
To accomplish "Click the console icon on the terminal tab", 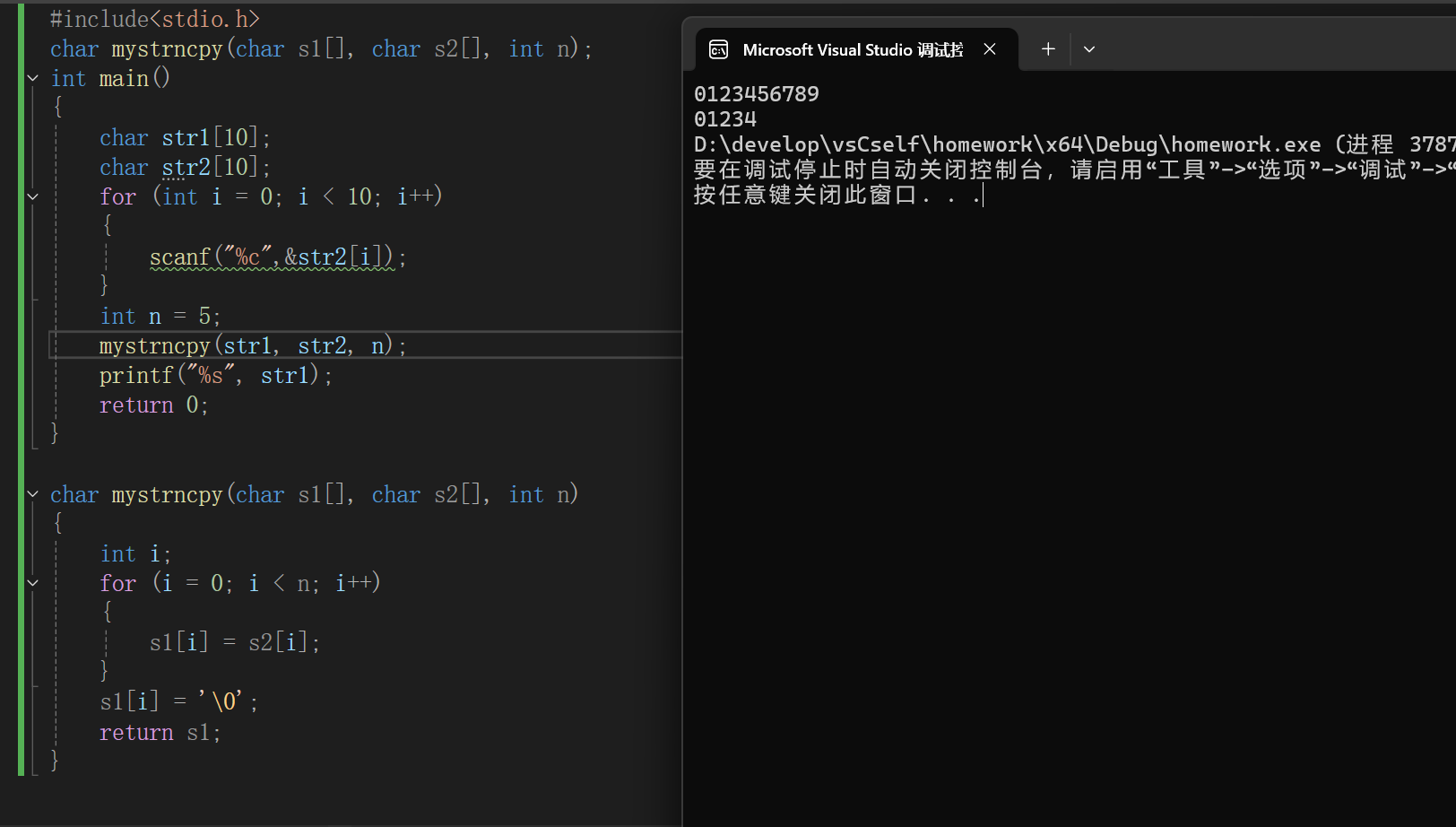I will 718,49.
